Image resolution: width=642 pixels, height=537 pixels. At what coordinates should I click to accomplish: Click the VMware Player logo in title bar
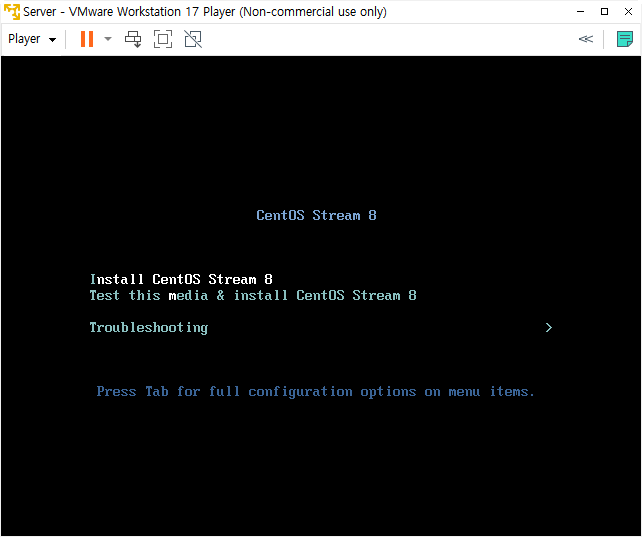coord(11,11)
